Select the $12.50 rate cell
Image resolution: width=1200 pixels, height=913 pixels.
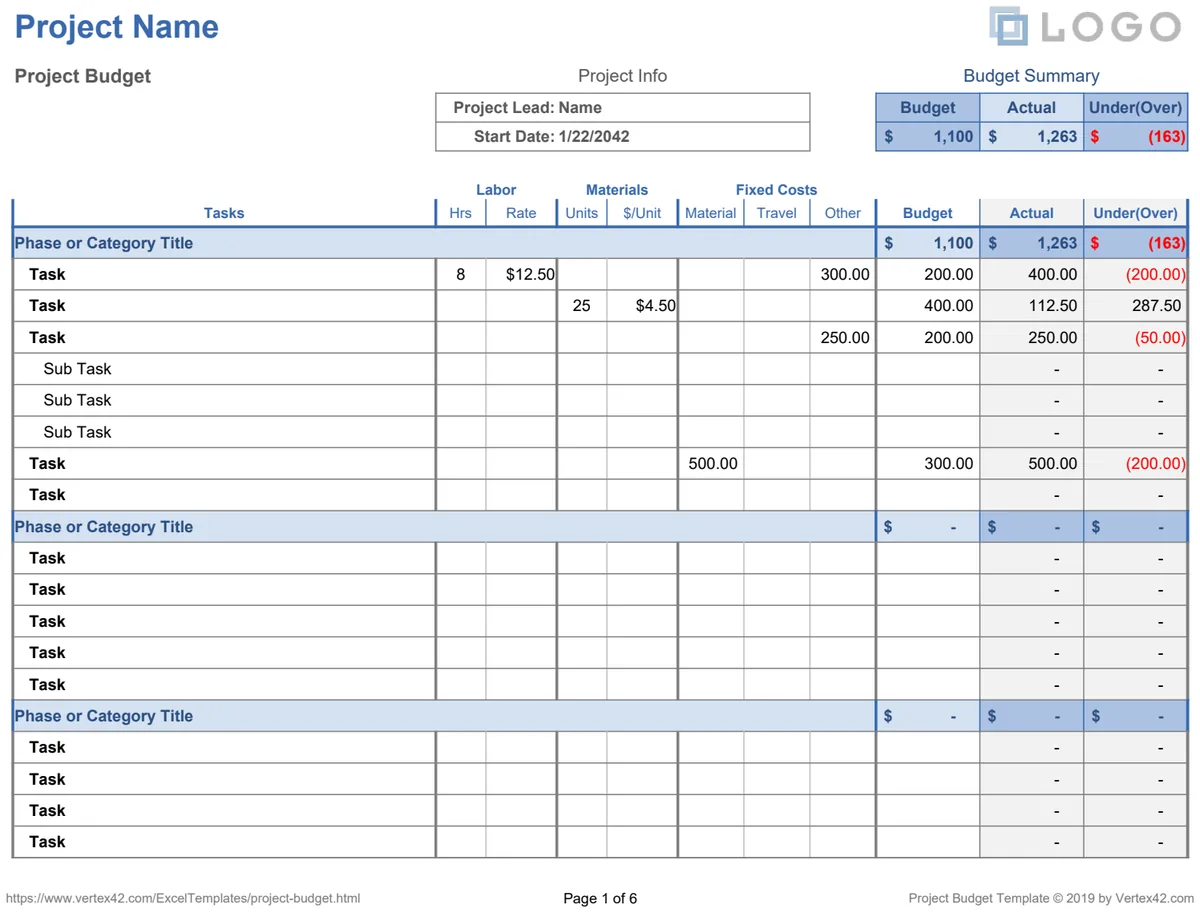click(x=522, y=274)
